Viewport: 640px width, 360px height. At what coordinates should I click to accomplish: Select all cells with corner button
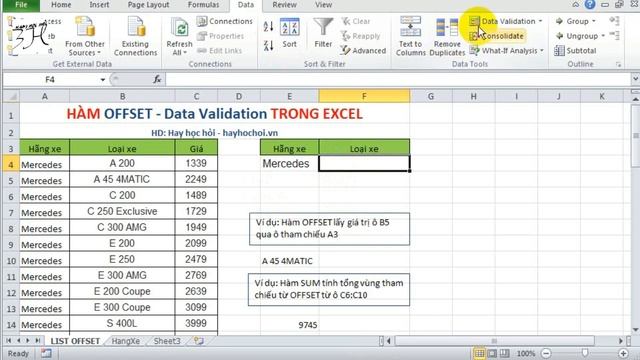click(11, 96)
